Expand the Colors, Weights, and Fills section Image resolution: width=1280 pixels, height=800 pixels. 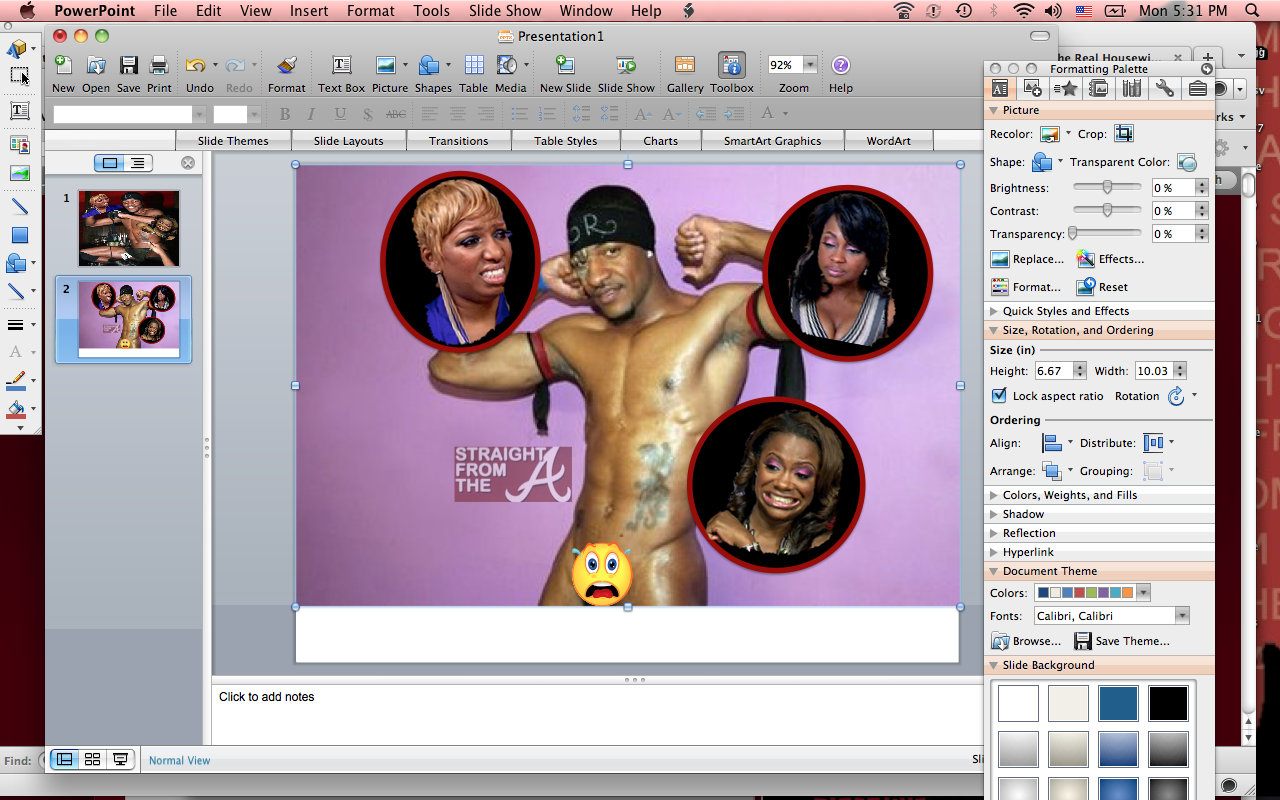click(1070, 495)
